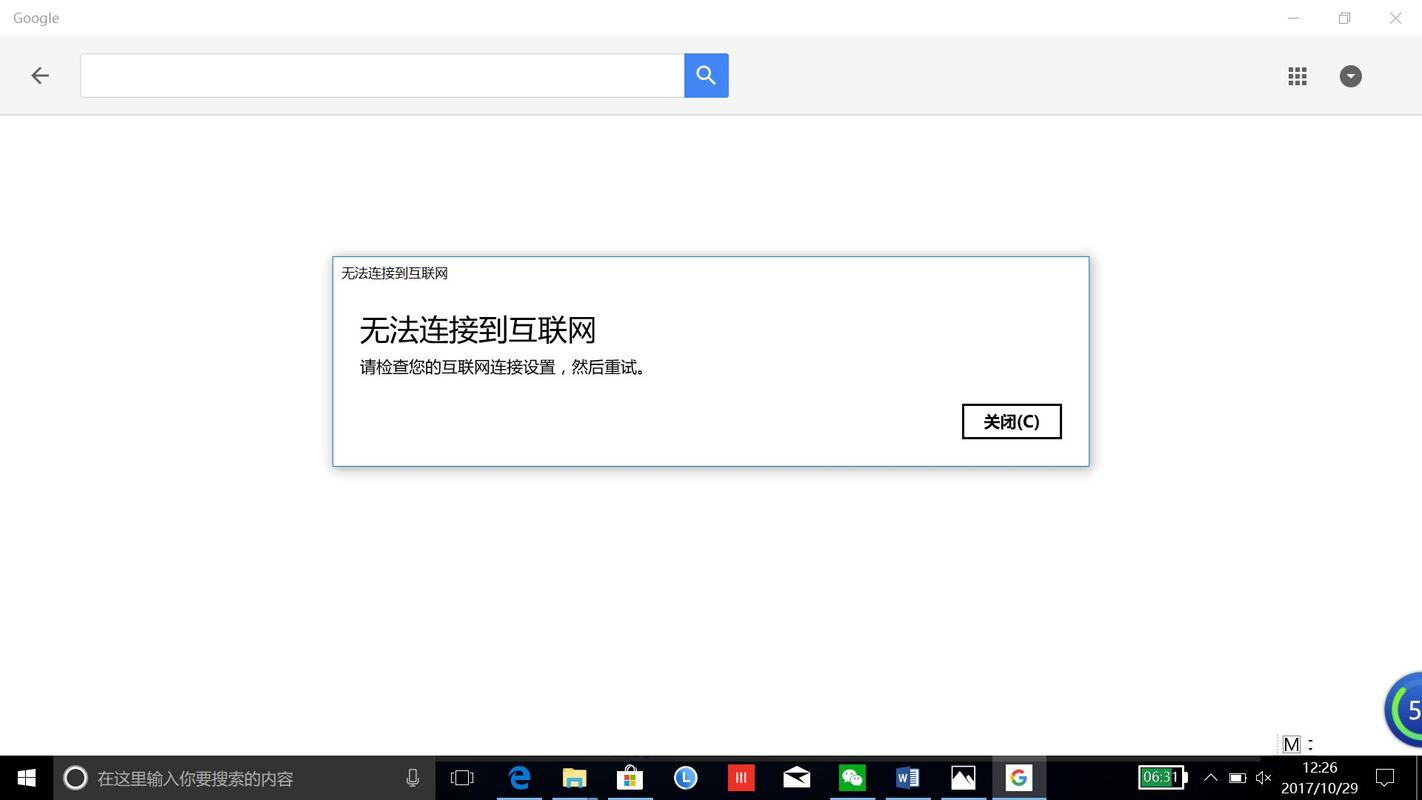Click the green battery time indicator 06:31
Screen dimensions: 1422x800
point(1162,777)
